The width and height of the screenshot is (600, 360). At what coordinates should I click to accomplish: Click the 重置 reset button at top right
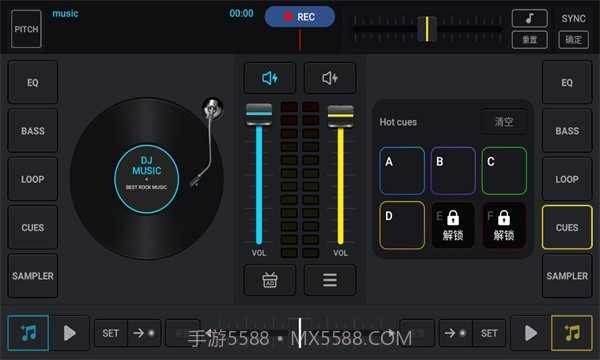[530, 39]
